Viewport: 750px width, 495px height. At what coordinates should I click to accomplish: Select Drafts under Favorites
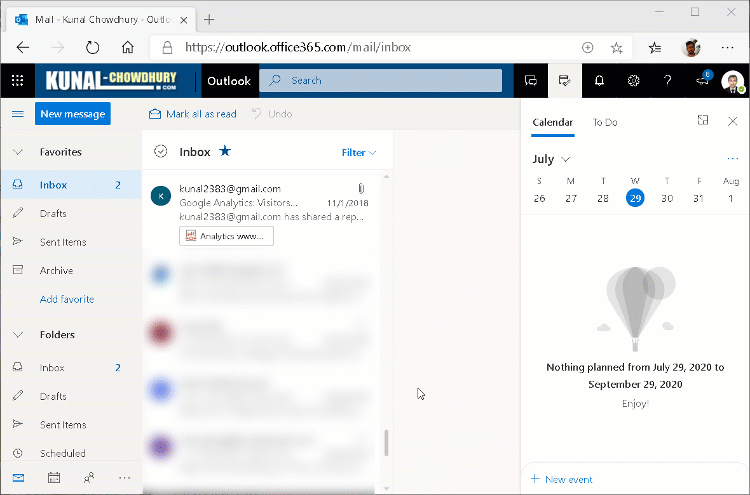(x=71, y=213)
